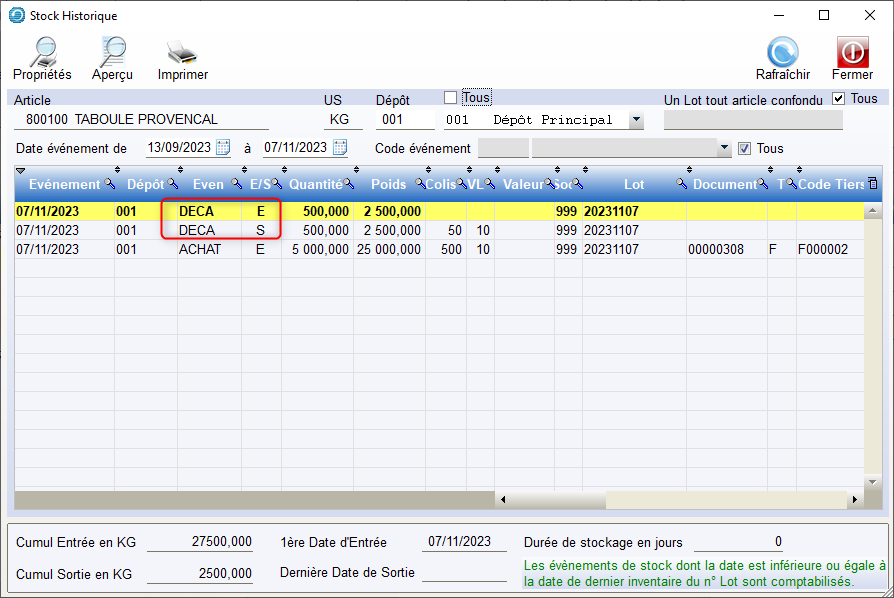
Task: Select the ACHAT event row
Action: pyautogui.click(x=200, y=249)
